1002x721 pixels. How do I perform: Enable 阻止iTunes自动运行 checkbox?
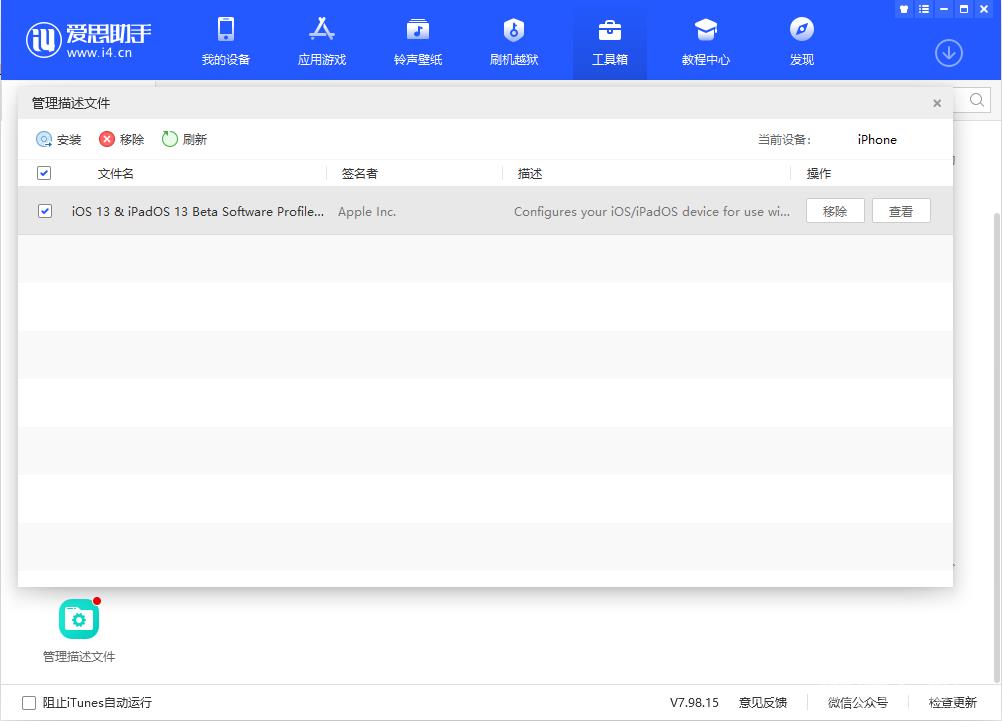(29, 703)
